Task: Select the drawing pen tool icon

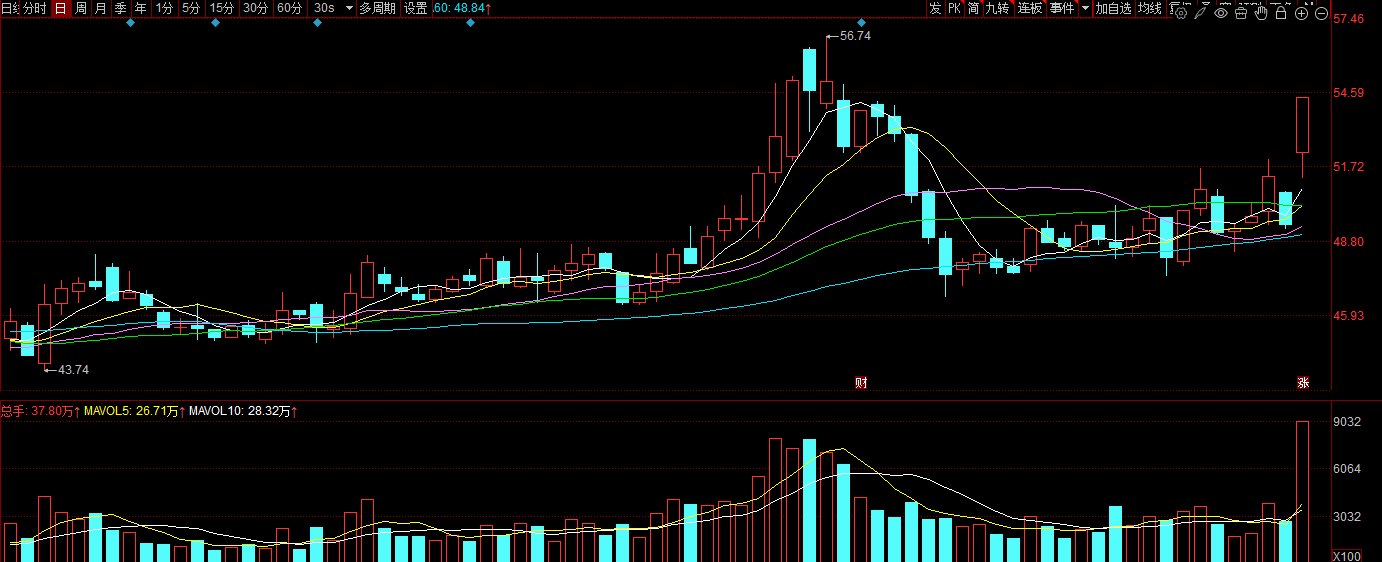Action: tap(1200, 13)
